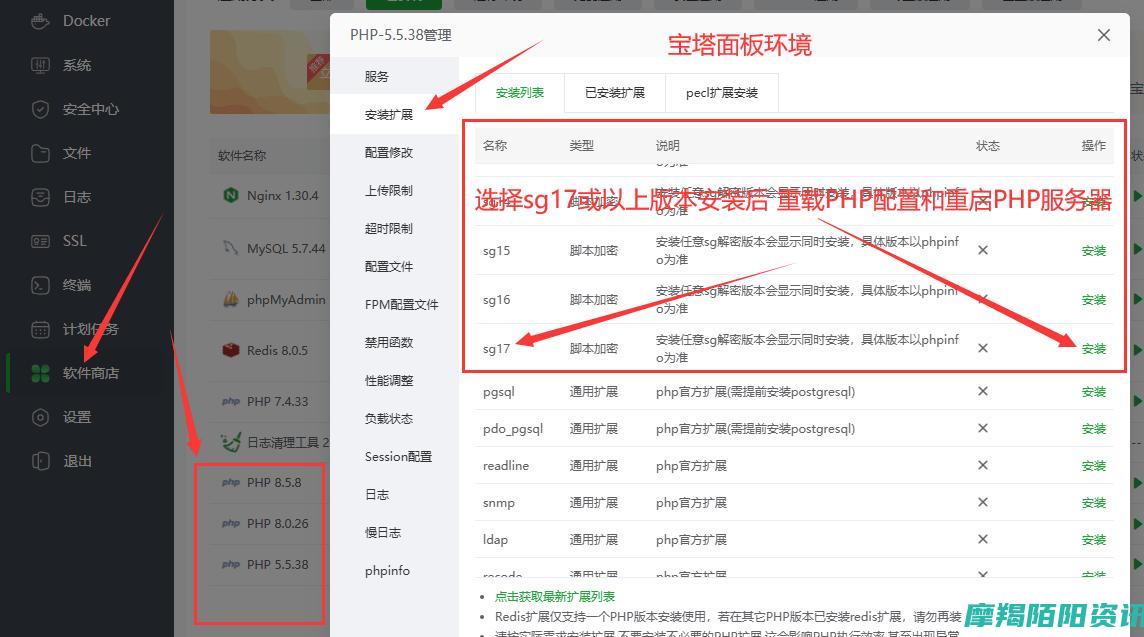Open 性能调整 in the dialog menu

(x=389, y=380)
